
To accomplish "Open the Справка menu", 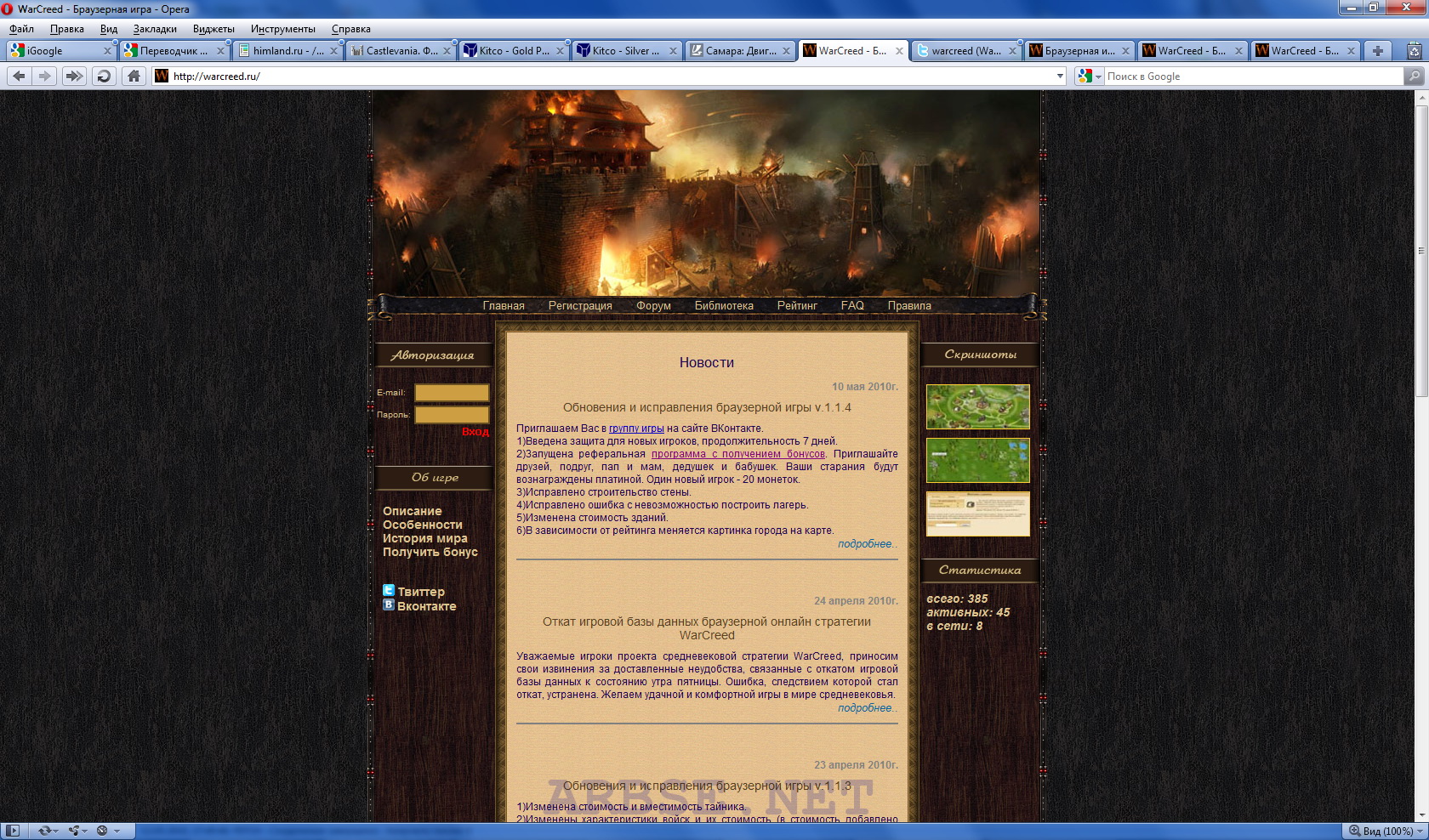I will click(x=350, y=29).
